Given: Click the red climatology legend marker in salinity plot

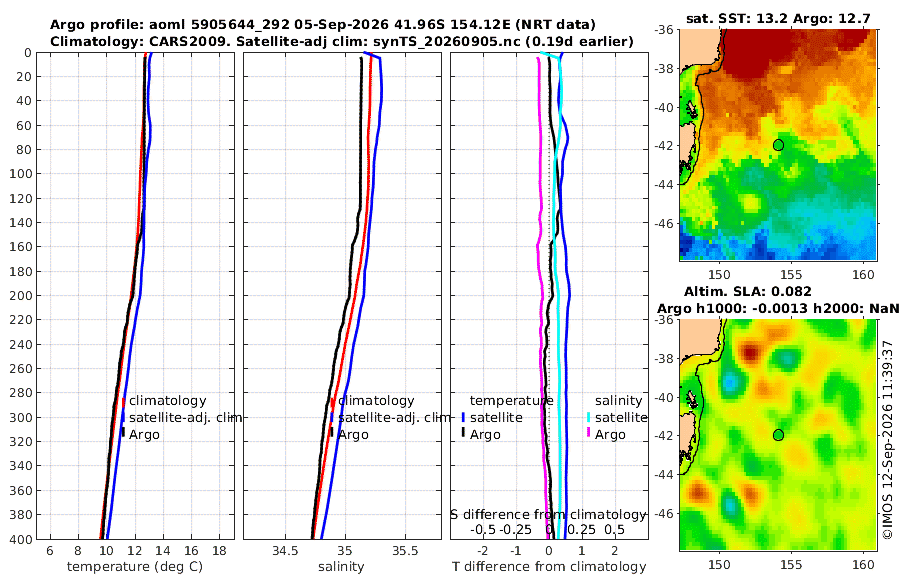Looking at the screenshot, I should (332, 401).
